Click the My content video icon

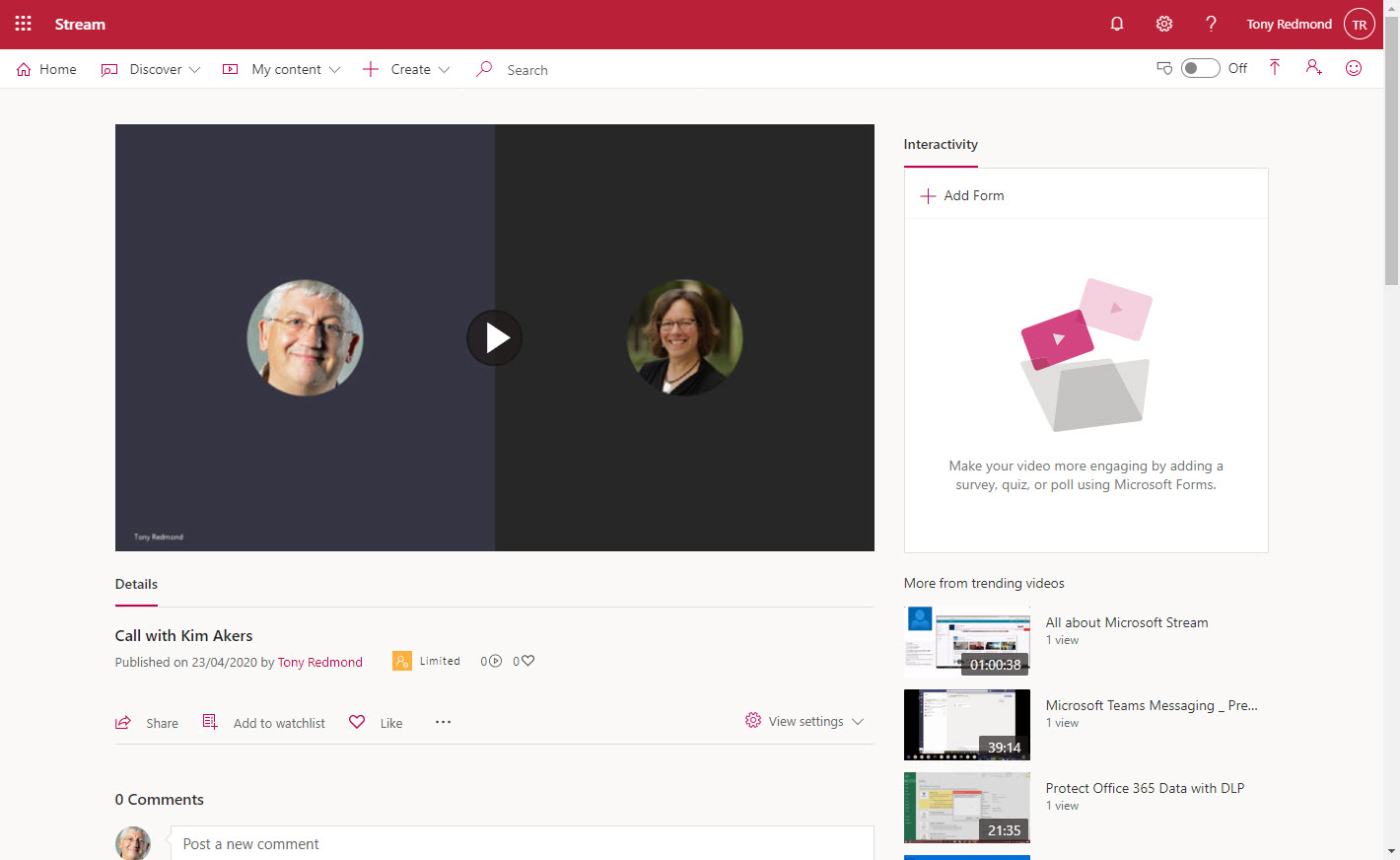tap(231, 69)
